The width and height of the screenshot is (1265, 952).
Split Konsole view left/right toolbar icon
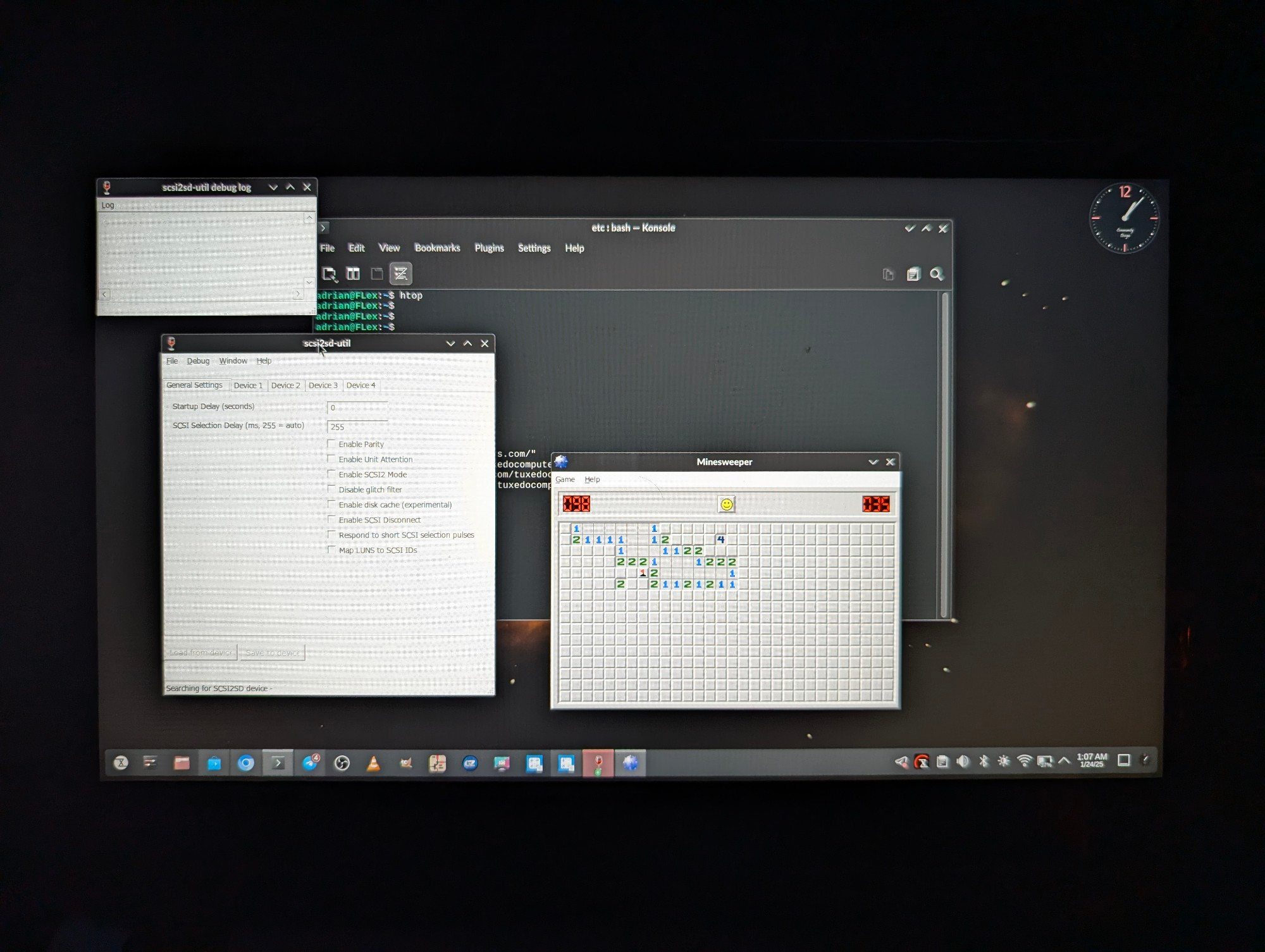pyautogui.click(x=354, y=274)
